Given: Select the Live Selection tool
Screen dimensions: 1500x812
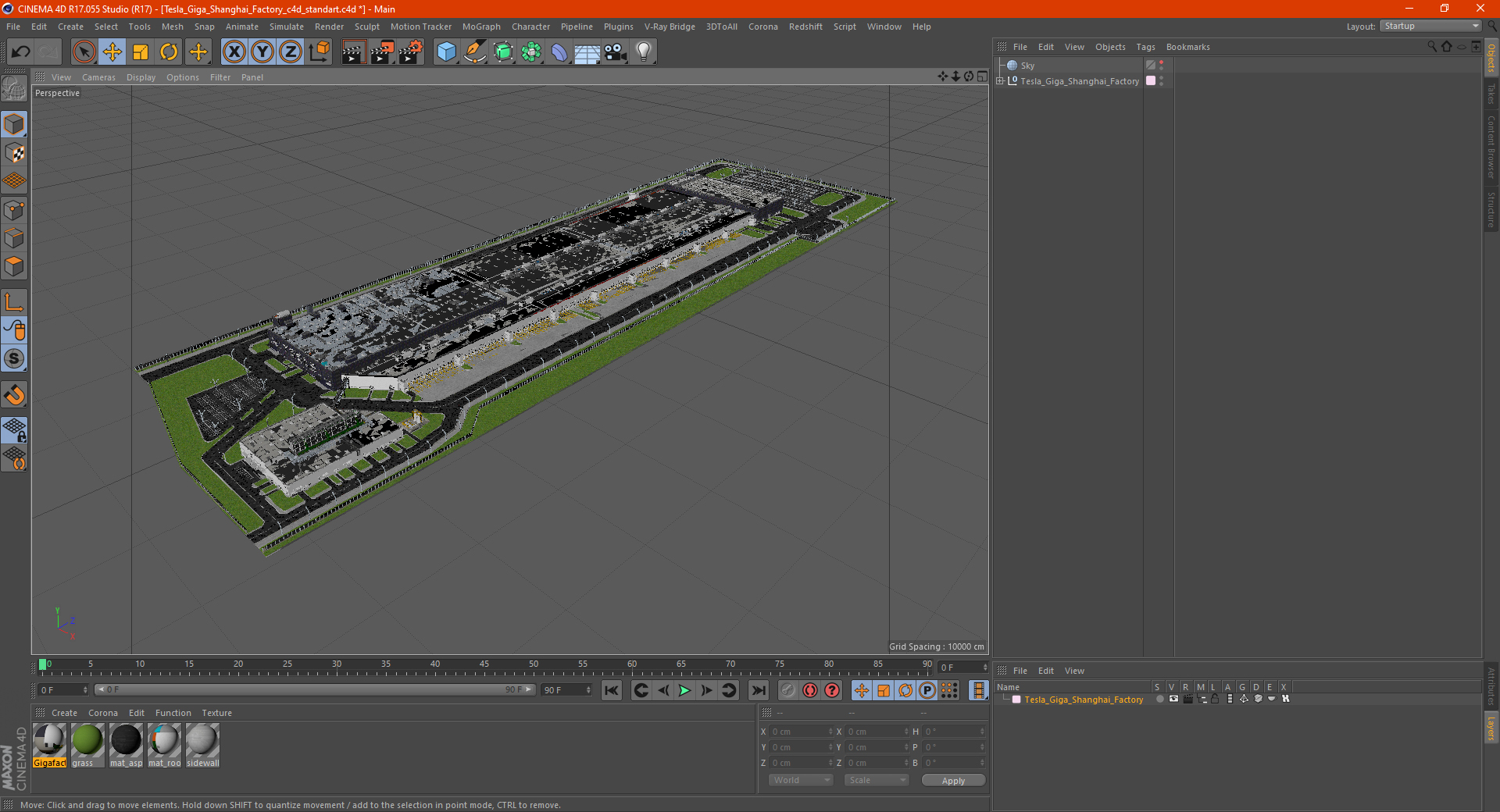Looking at the screenshot, I should tap(84, 52).
